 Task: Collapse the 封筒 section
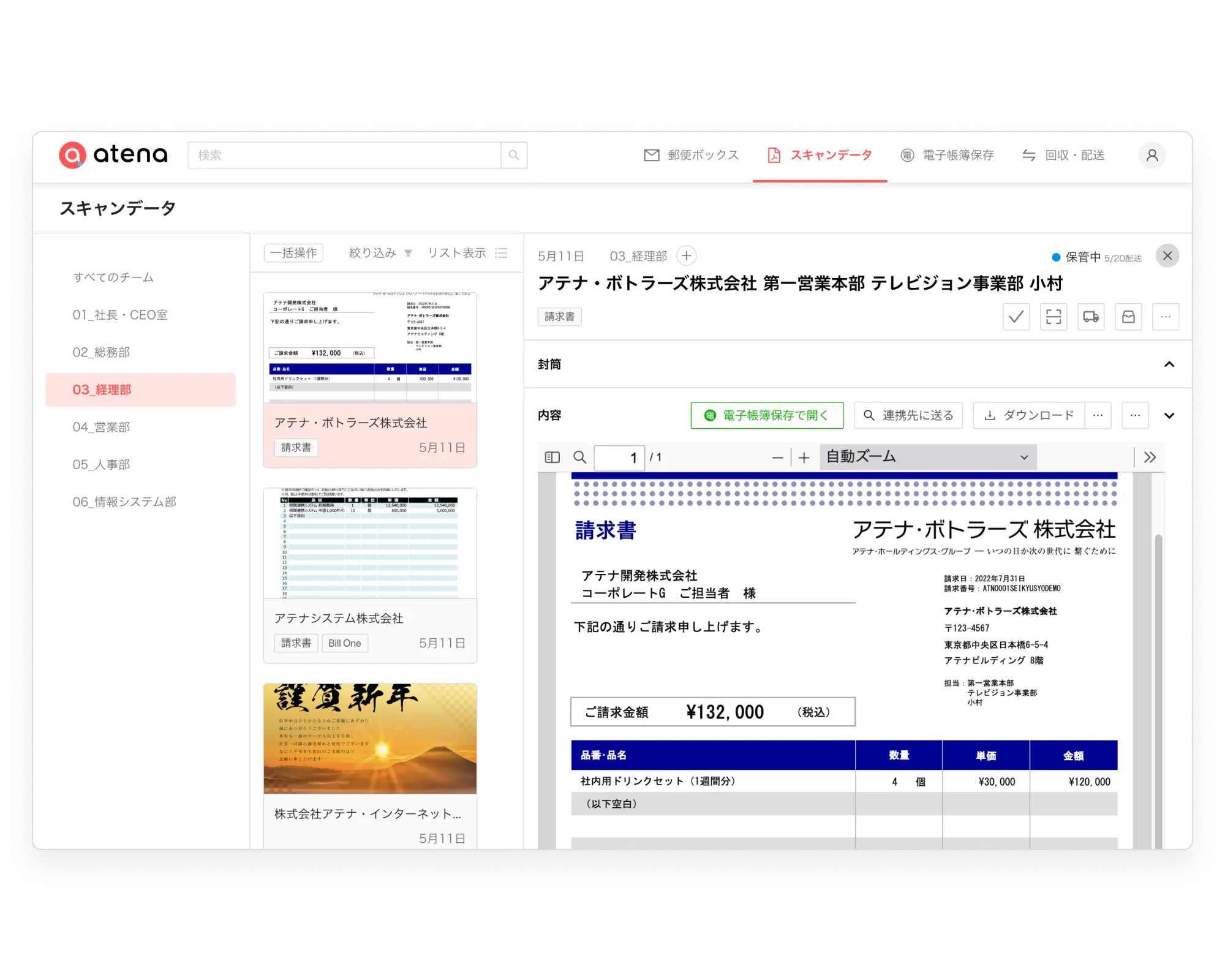click(x=1169, y=364)
